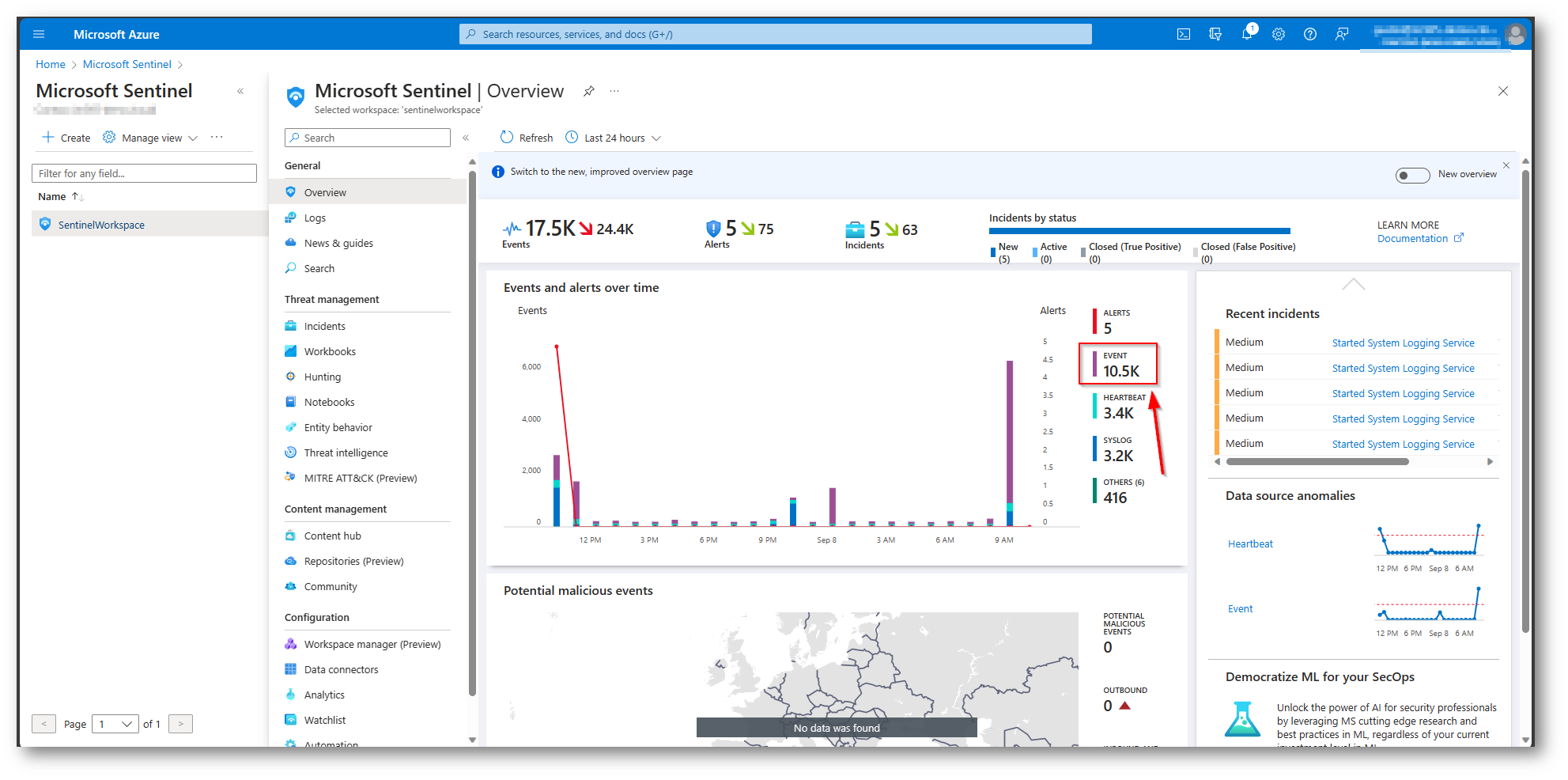Click the Recent incidents horizontal scrollbar
The width and height of the screenshot is (1568, 780).
pyautogui.click(x=1317, y=461)
